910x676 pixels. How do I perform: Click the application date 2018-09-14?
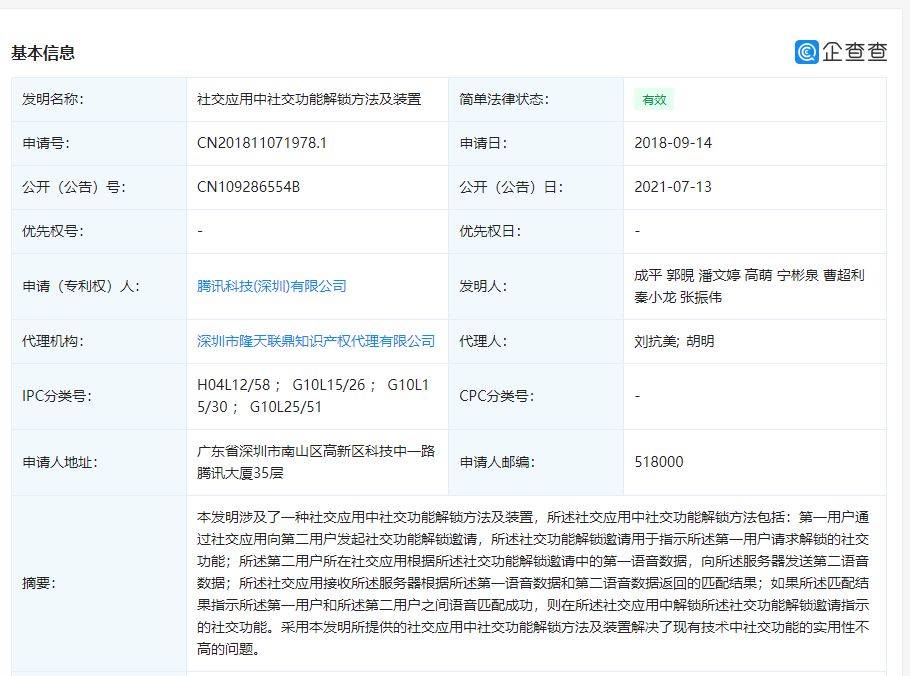click(673, 143)
